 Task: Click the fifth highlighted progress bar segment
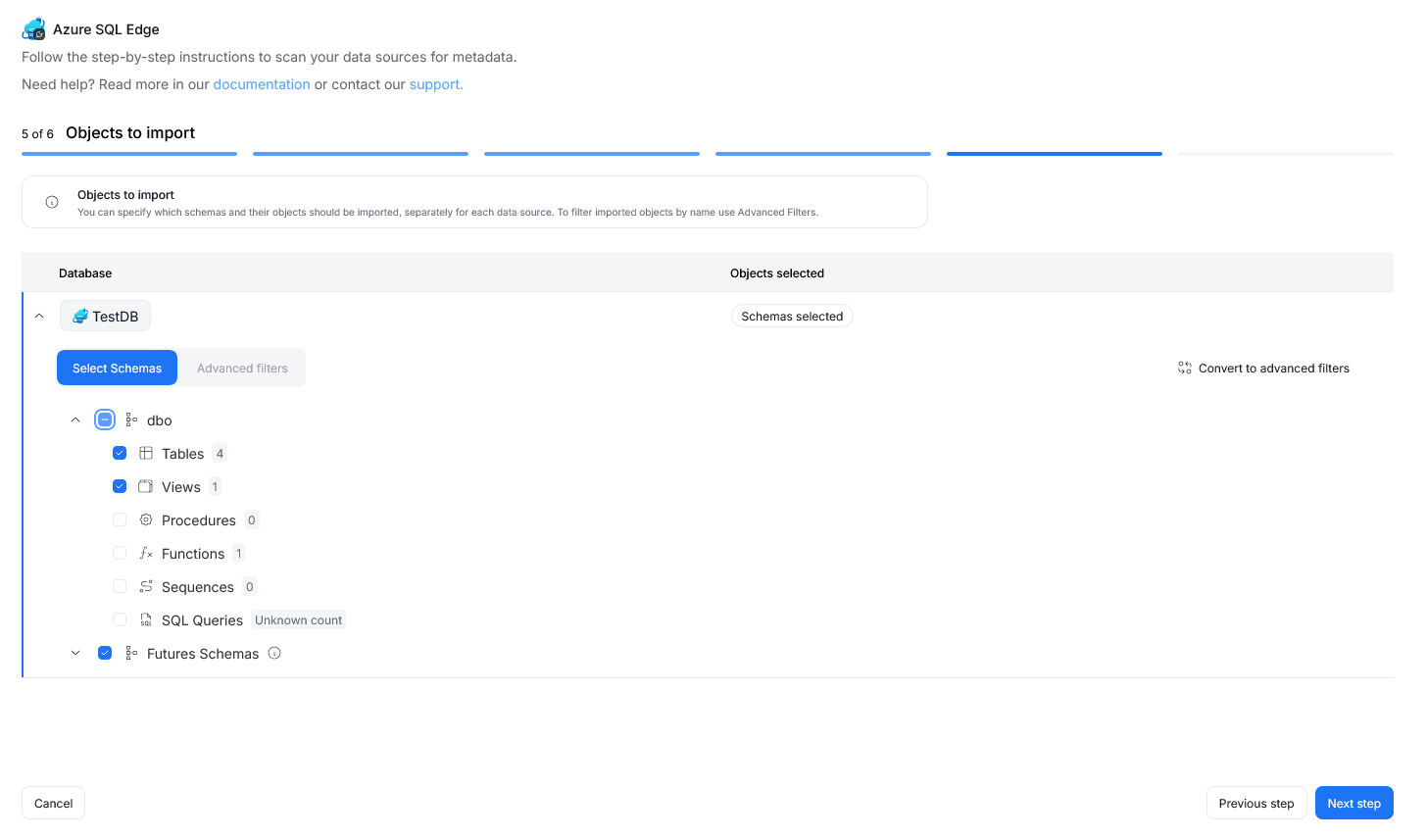tap(1055, 154)
